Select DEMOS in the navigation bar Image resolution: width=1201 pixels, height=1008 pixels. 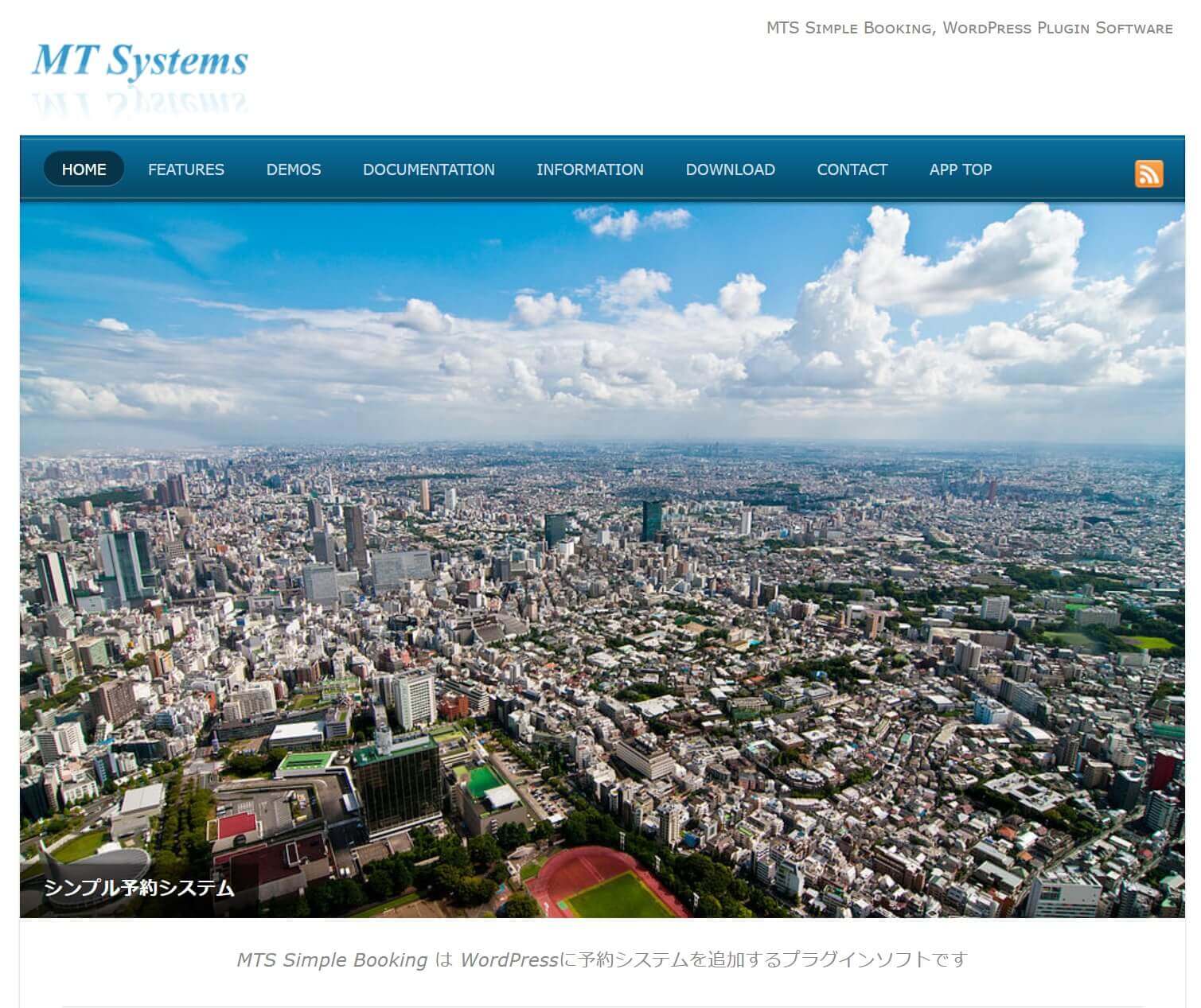click(x=294, y=169)
